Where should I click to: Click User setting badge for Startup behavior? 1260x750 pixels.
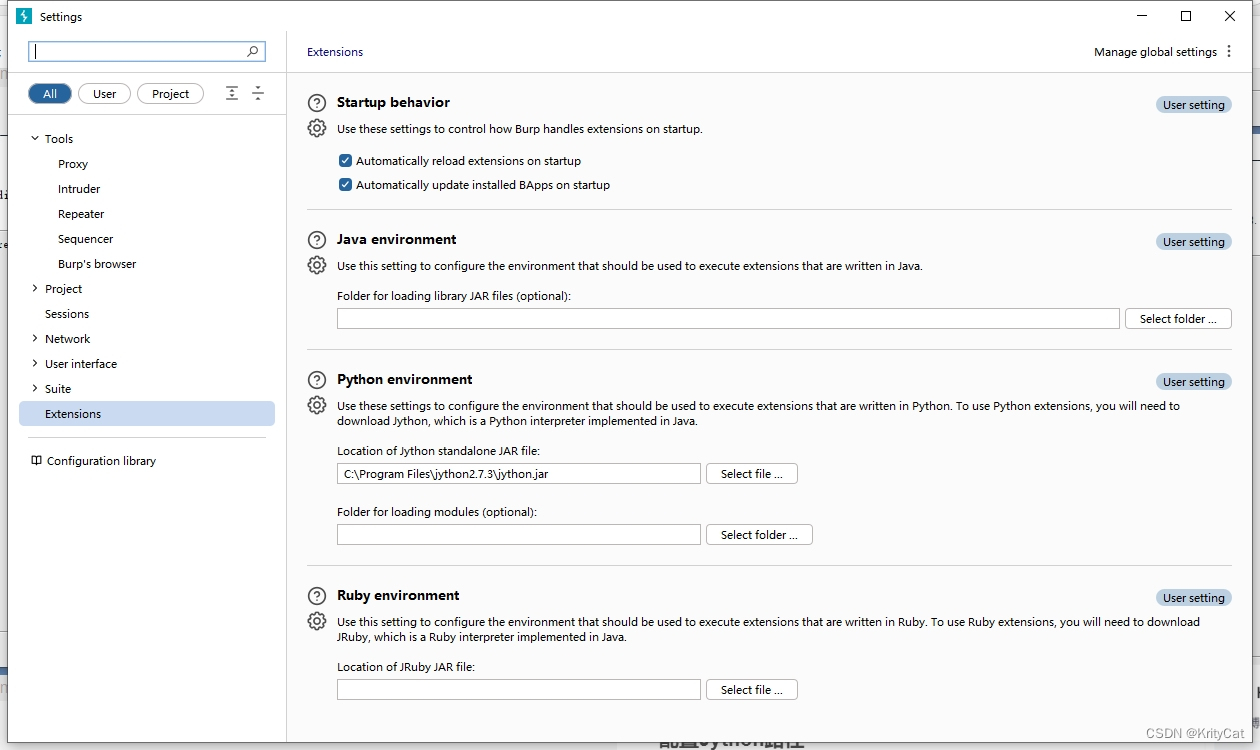(1194, 105)
